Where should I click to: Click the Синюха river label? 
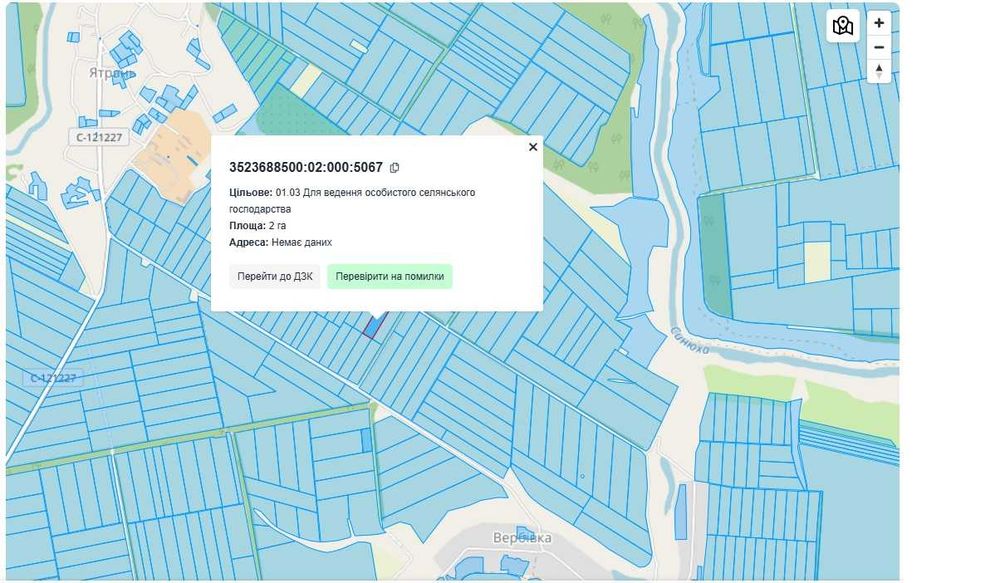(x=689, y=341)
